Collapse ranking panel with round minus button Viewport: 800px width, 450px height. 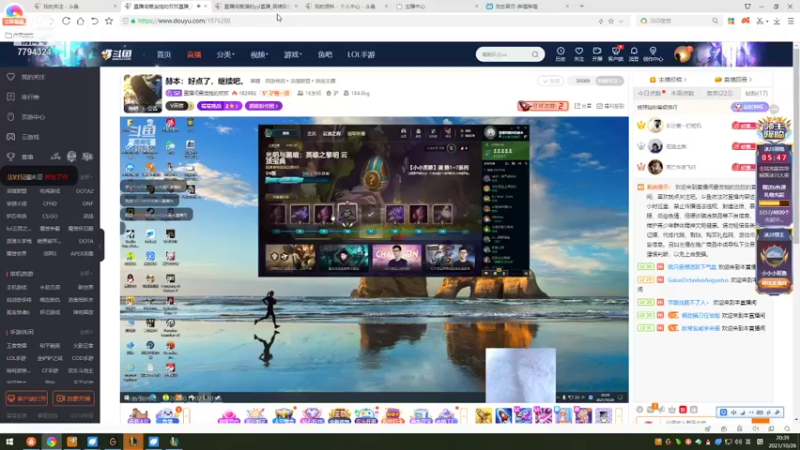tap(774, 109)
